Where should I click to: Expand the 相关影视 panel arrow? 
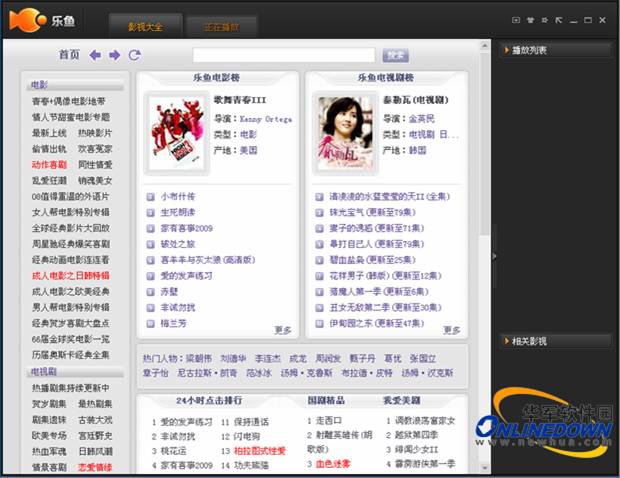[x=507, y=341]
